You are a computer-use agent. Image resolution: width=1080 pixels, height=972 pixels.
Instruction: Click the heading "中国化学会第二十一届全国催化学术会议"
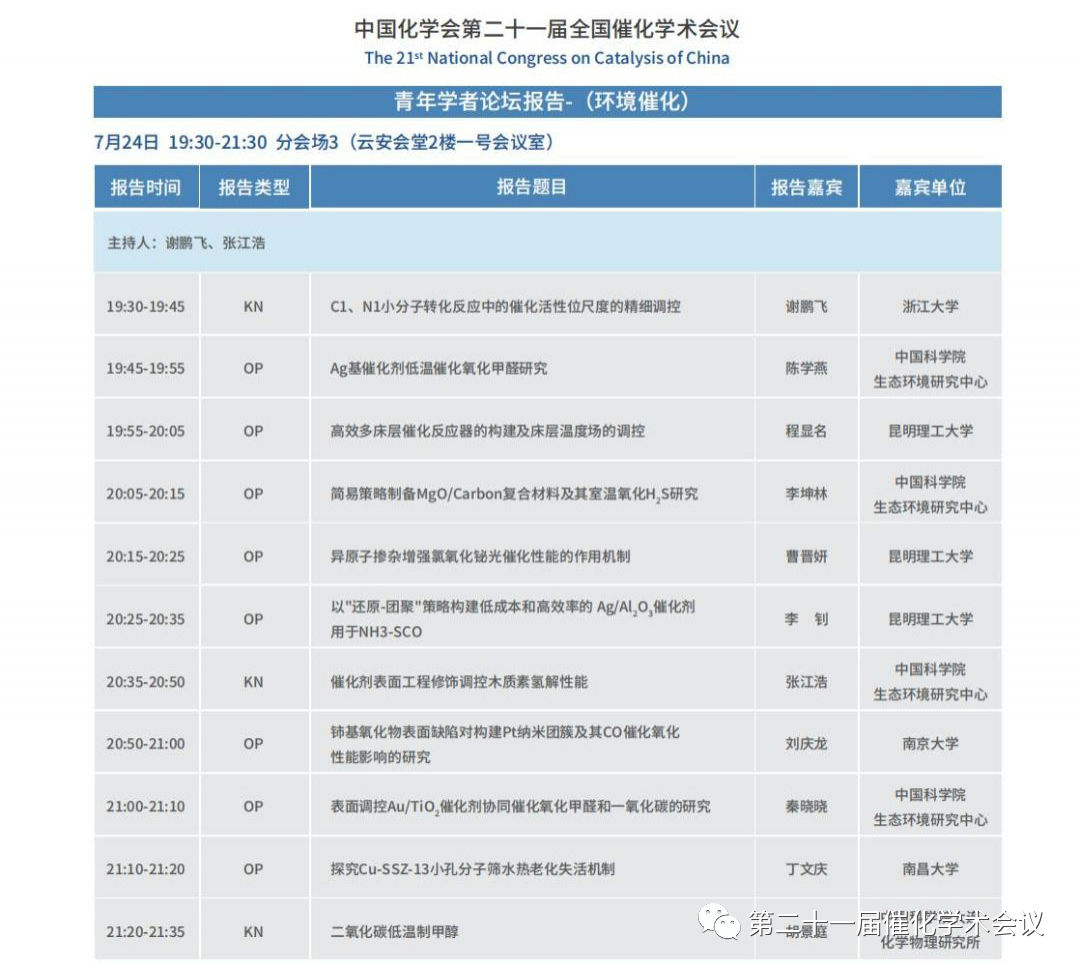point(547,29)
